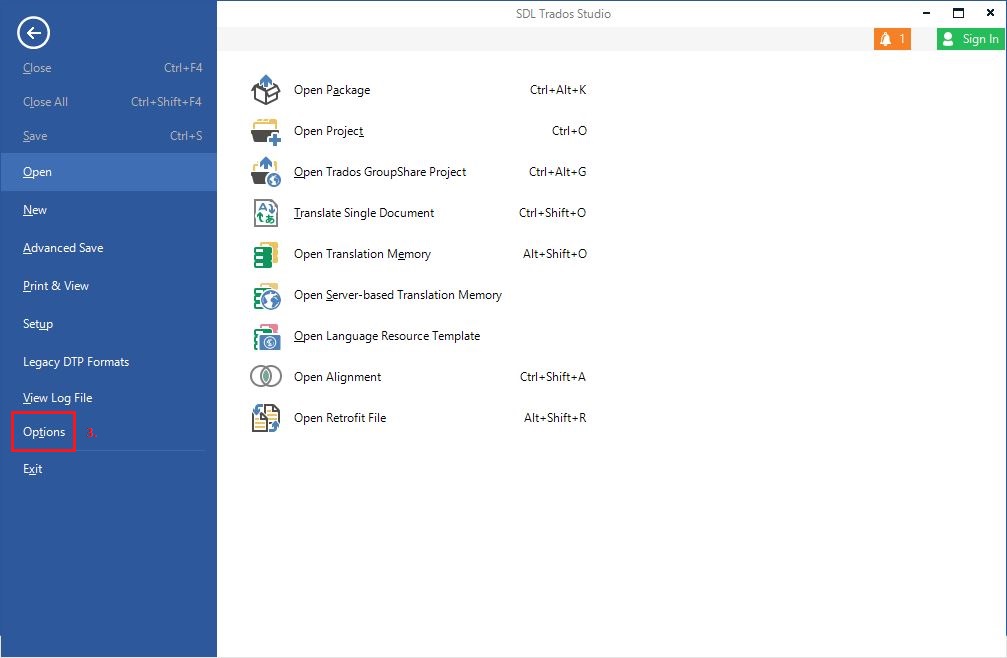1007x658 pixels.
Task: Click the Open Retrofit File icon
Action: click(265, 418)
